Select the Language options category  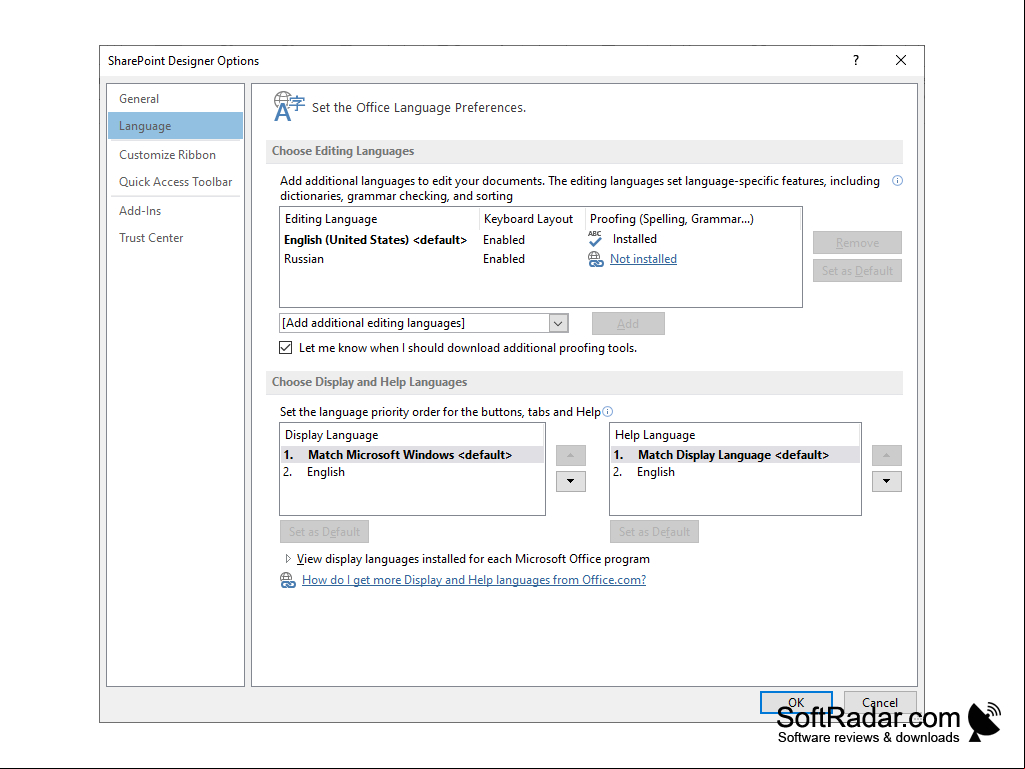(175, 126)
